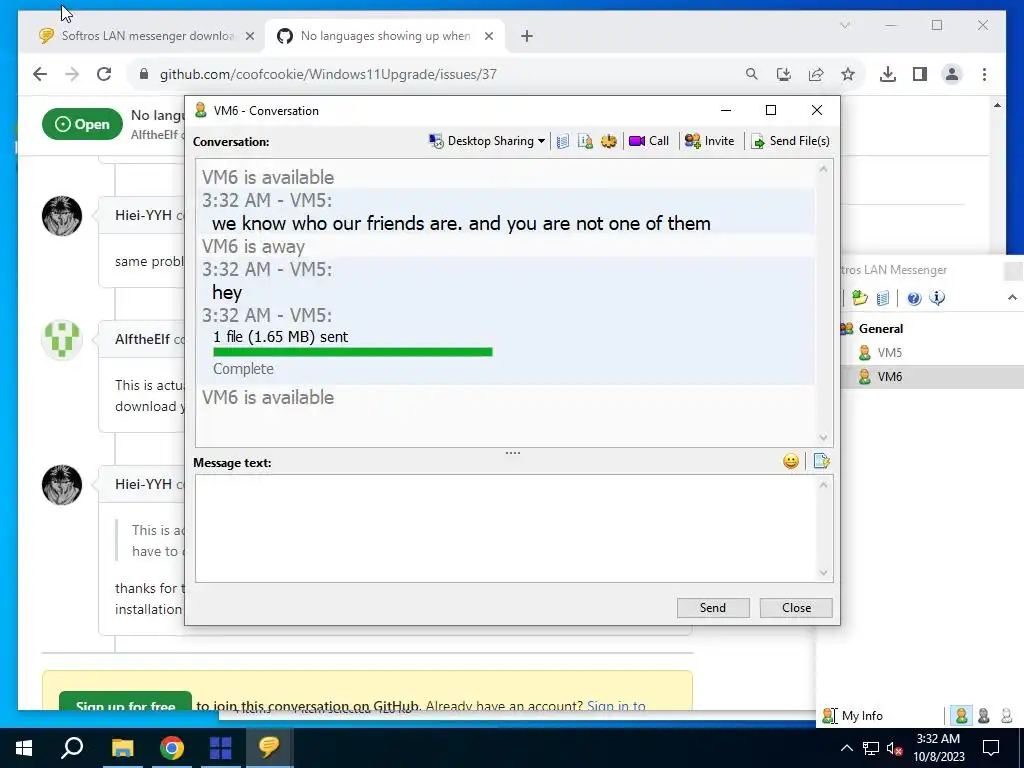Open a new Chrome tab
This screenshot has height=768, width=1024.
527,37
